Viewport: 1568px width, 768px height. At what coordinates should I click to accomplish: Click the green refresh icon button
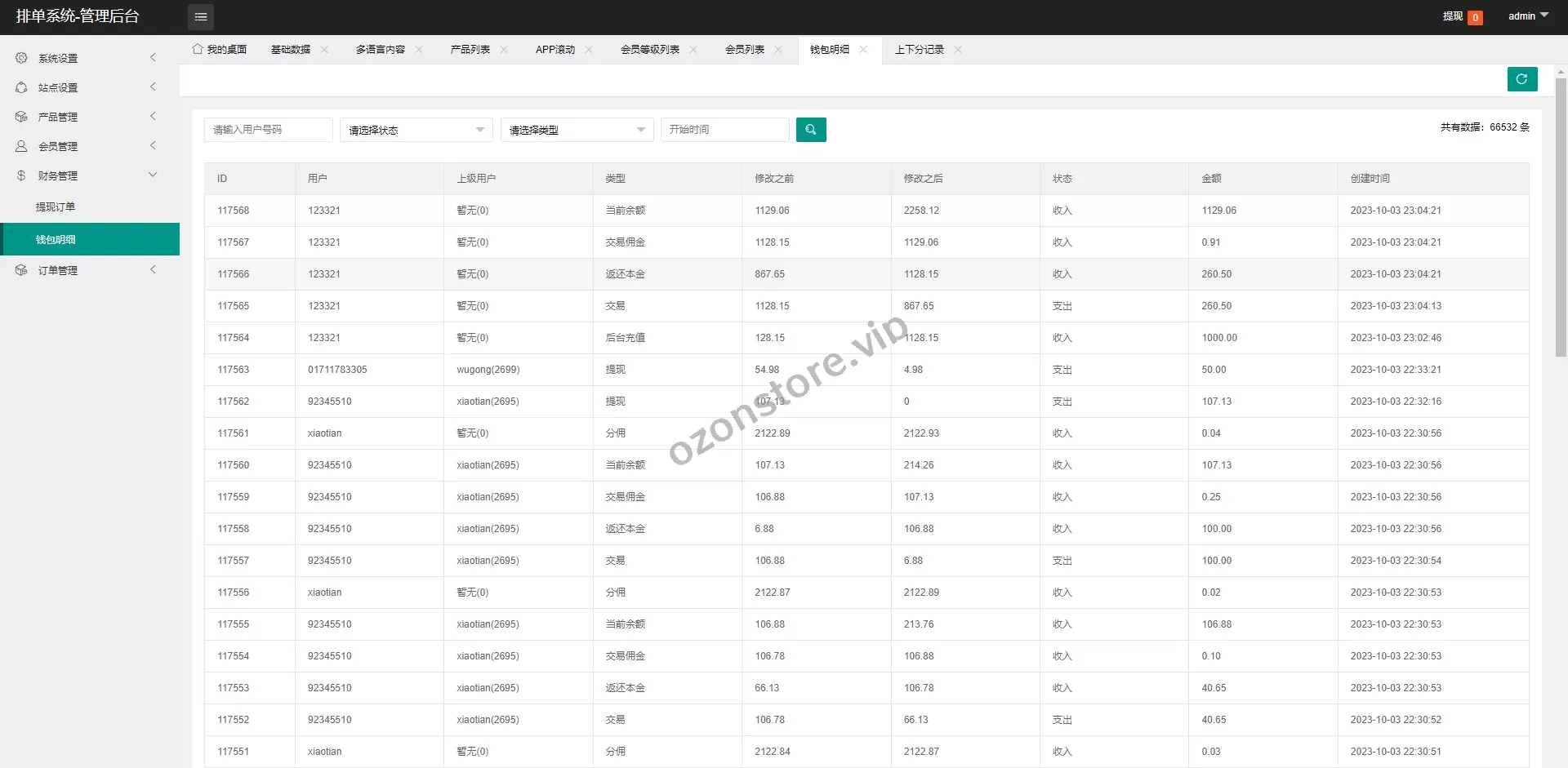1521,79
